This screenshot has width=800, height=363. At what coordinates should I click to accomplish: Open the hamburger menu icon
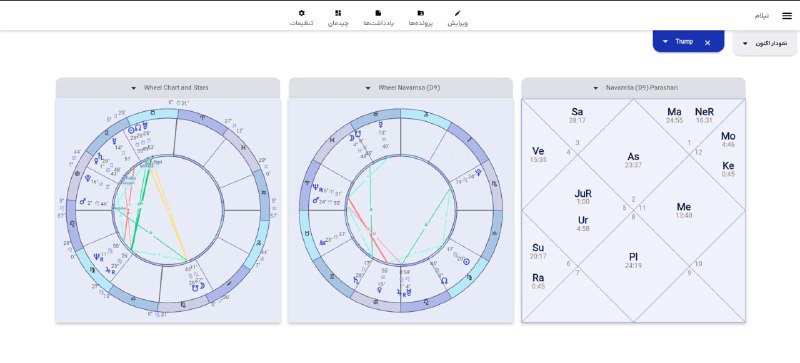787,16
